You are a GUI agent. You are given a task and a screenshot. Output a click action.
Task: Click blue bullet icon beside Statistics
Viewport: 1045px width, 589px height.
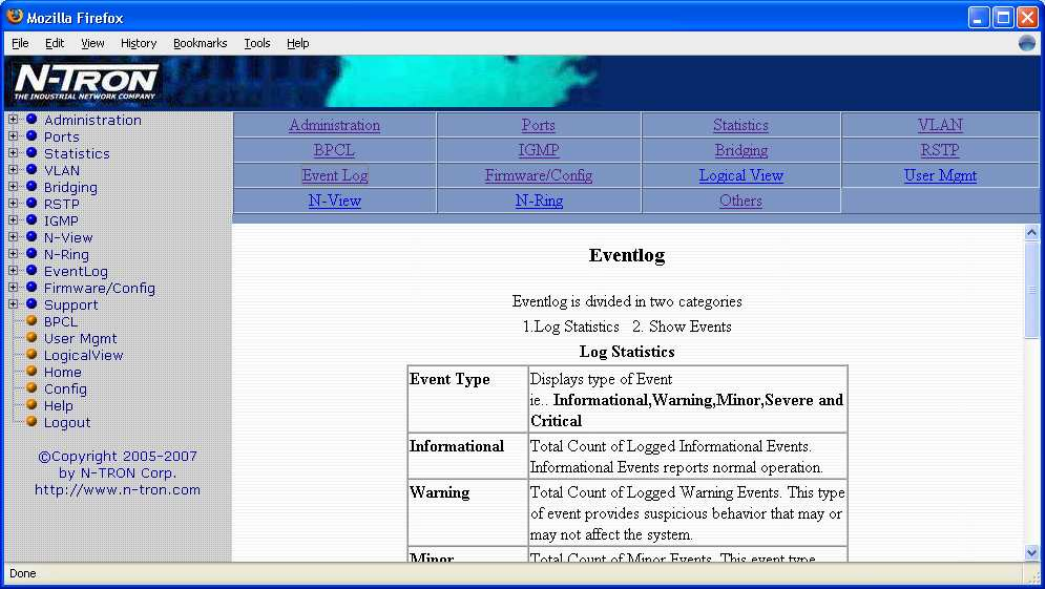tap(31, 153)
